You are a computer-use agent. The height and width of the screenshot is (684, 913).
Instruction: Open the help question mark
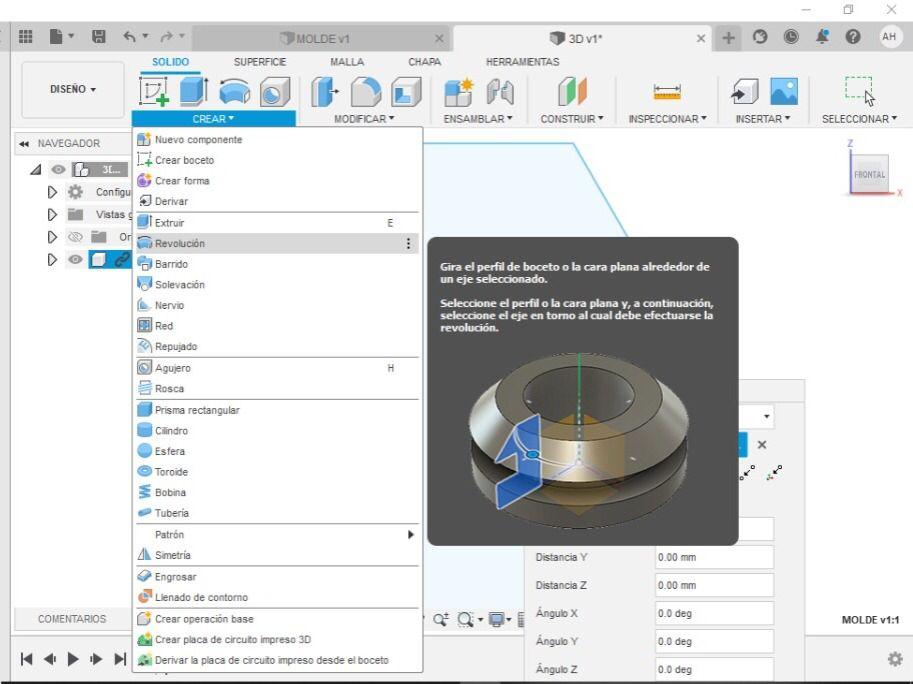(853, 37)
